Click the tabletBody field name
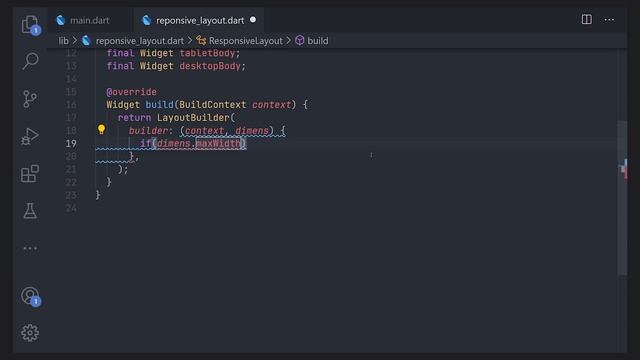 tap(207, 53)
